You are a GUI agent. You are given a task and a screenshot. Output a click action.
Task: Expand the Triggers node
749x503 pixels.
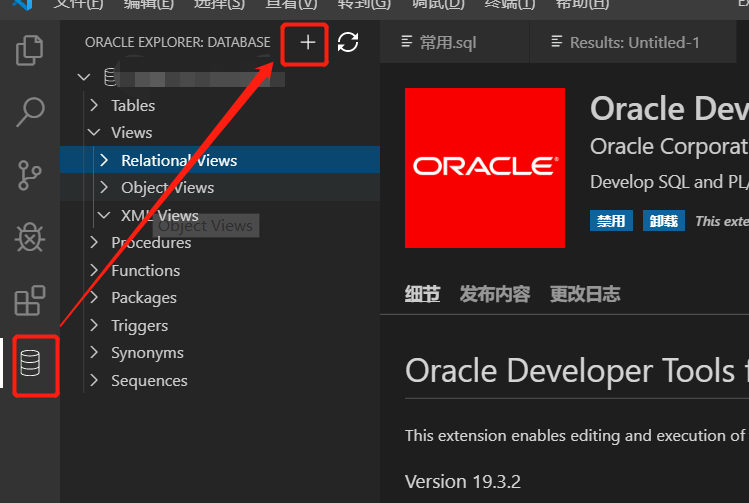pos(94,325)
